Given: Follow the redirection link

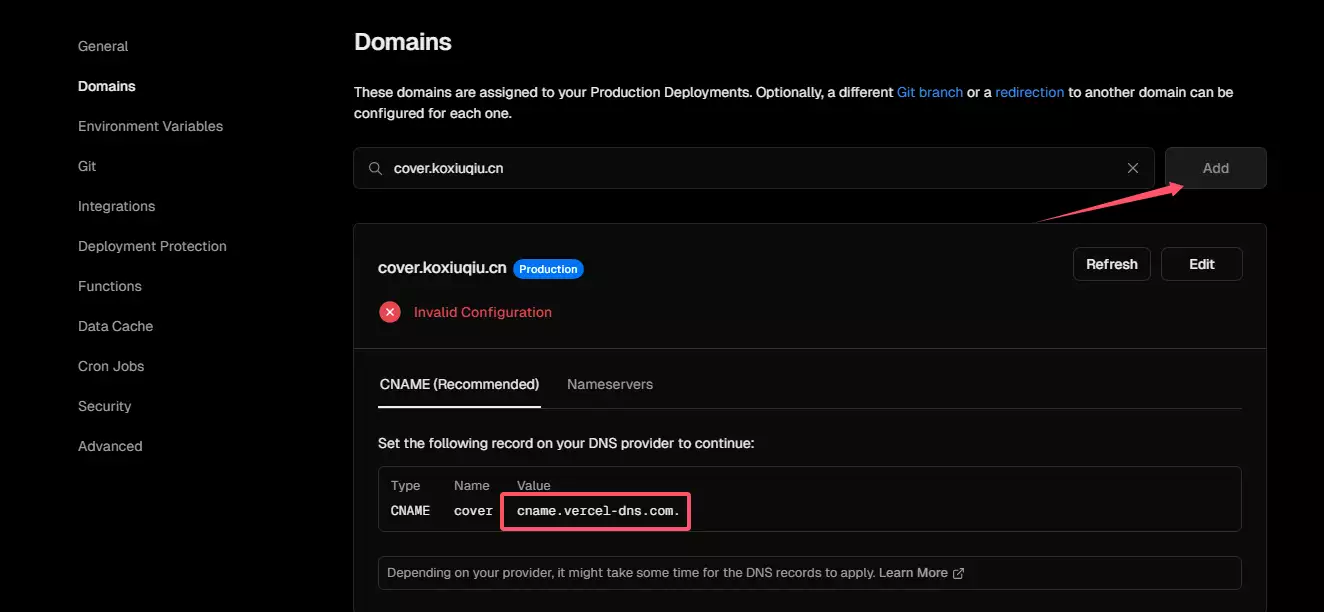Looking at the screenshot, I should [x=1029, y=92].
